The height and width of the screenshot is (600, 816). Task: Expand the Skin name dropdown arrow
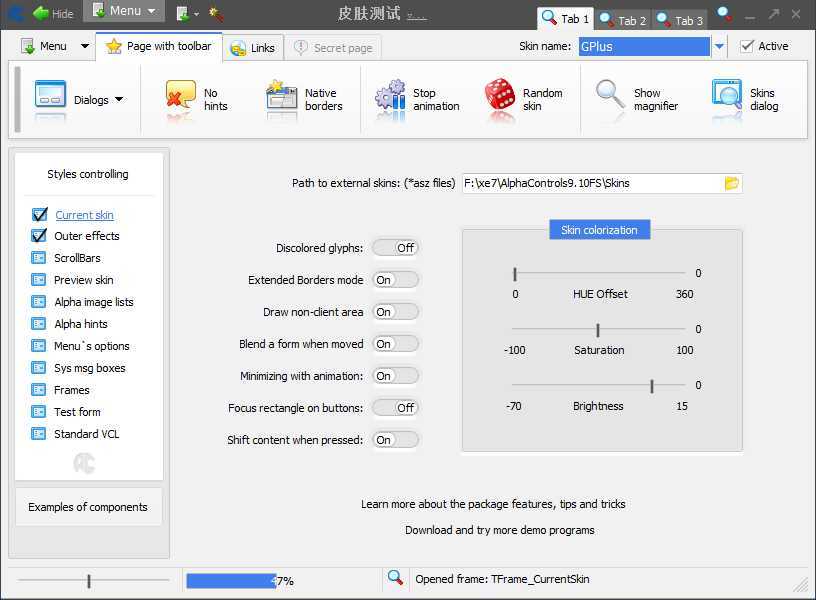719,46
